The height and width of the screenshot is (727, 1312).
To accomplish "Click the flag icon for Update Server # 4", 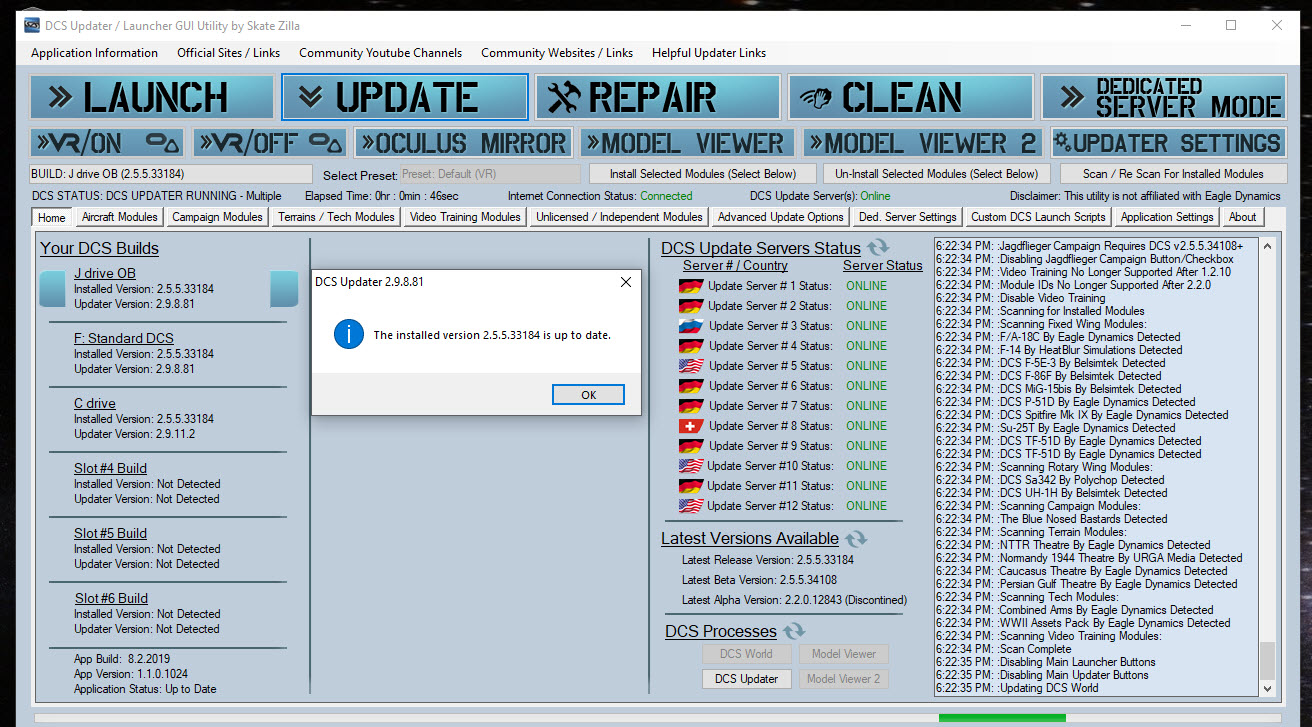I will [x=691, y=346].
